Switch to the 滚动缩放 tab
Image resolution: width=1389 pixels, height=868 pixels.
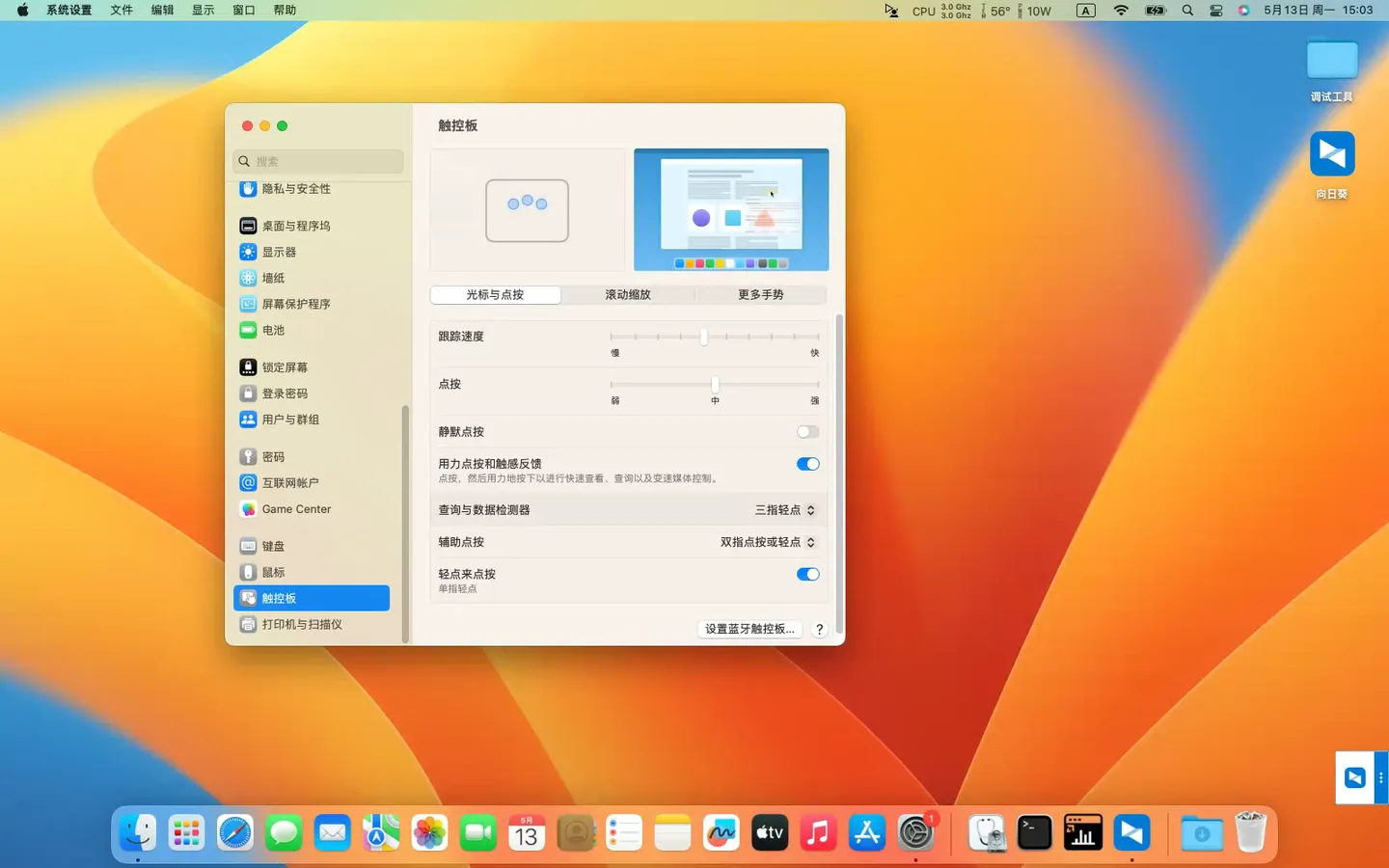tap(627, 294)
